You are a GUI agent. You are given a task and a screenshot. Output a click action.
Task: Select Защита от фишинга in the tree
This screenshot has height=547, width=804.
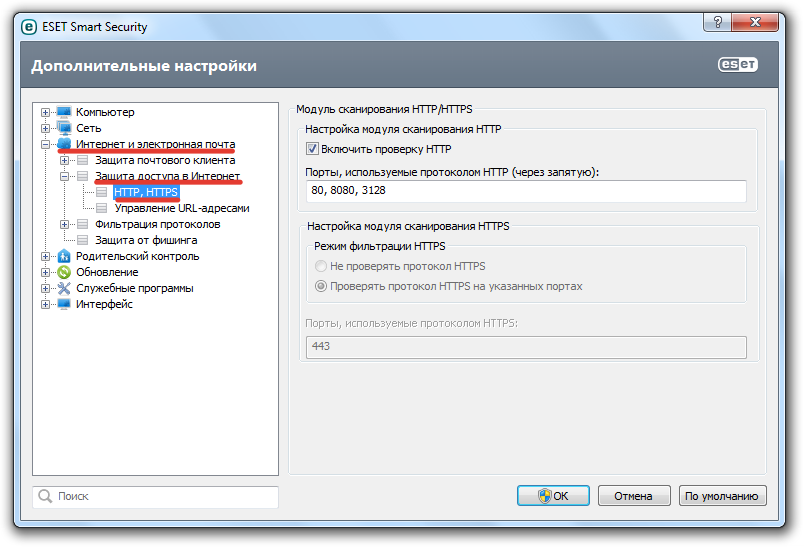145,240
